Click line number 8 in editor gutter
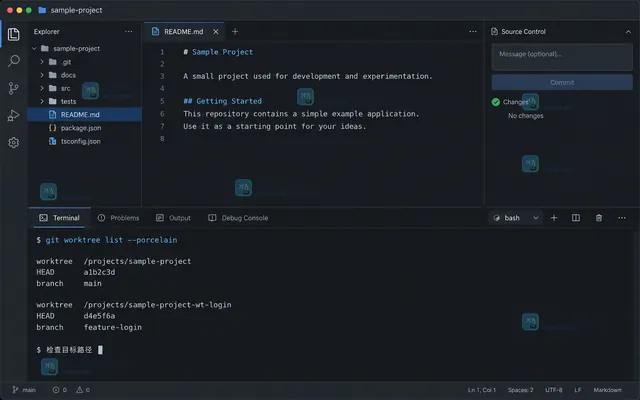 162,139
